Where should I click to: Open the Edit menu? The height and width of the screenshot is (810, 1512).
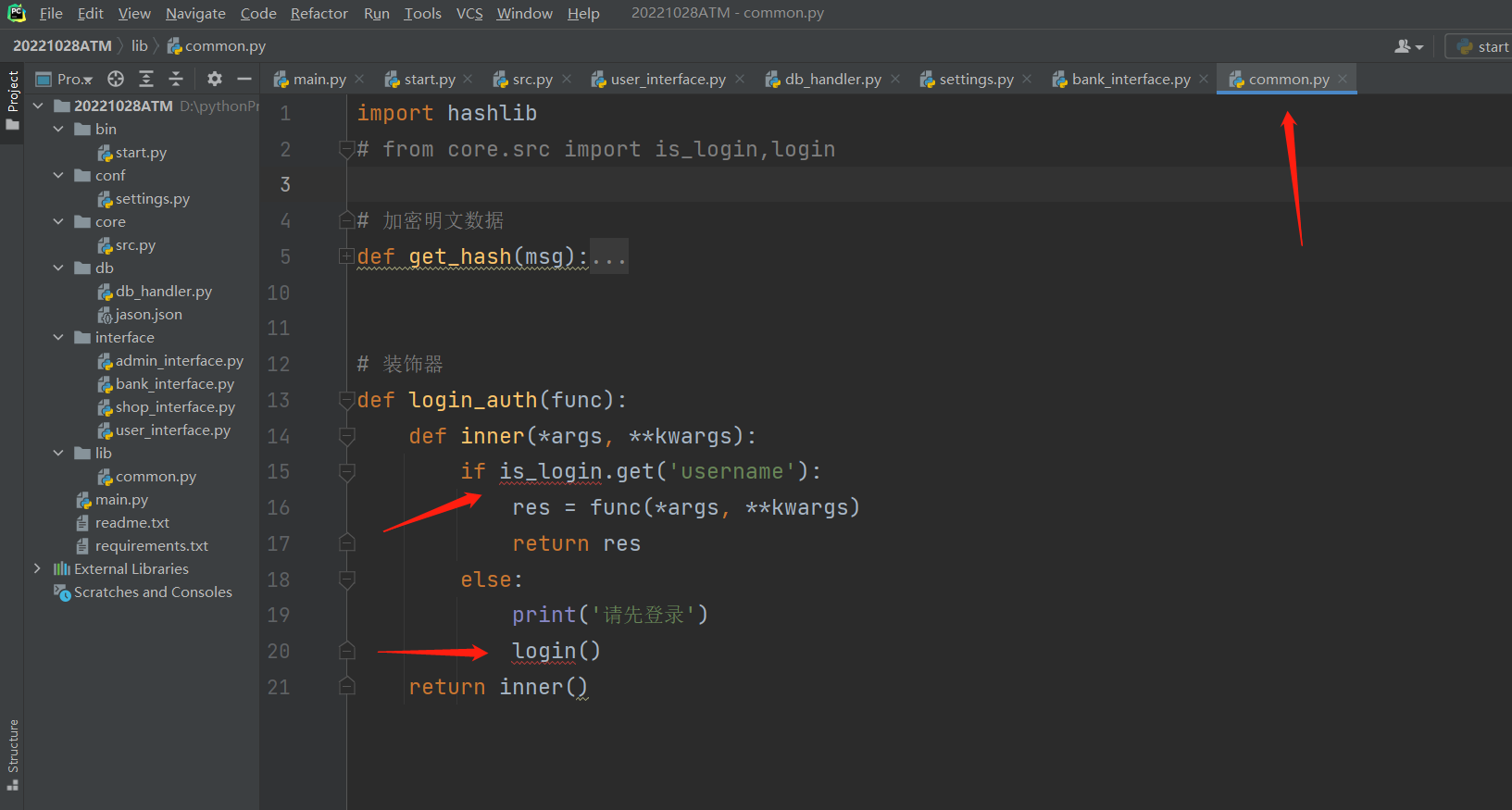(91, 13)
